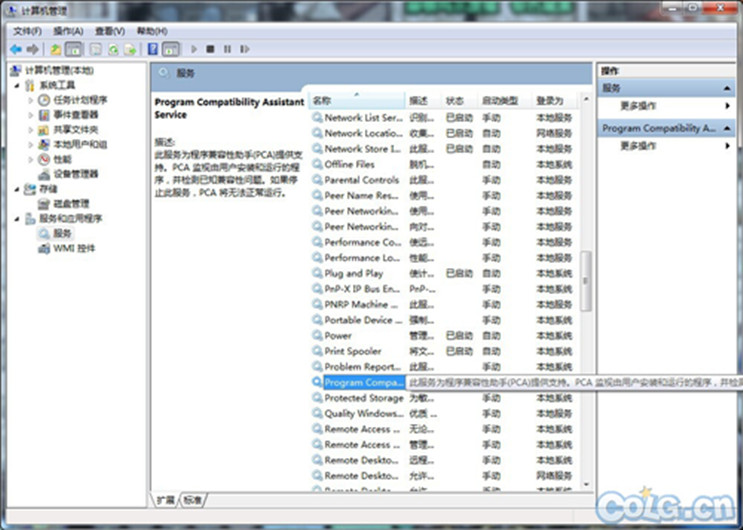Image resolution: width=743 pixels, height=530 pixels.
Task: Sort by the 登录为 column header
Action: coord(554,101)
